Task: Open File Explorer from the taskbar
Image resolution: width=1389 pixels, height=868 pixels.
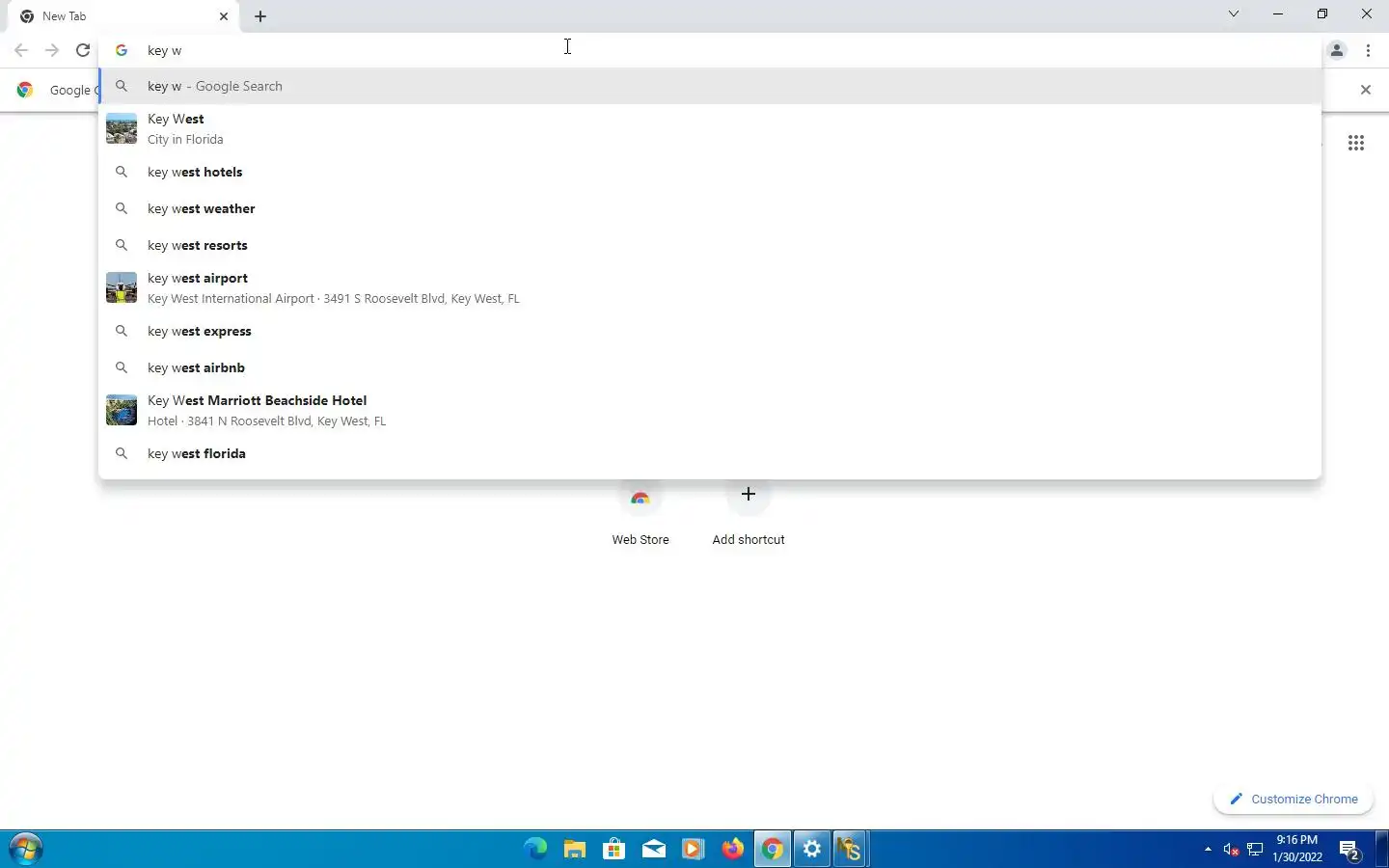Action: tap(575, 849)
